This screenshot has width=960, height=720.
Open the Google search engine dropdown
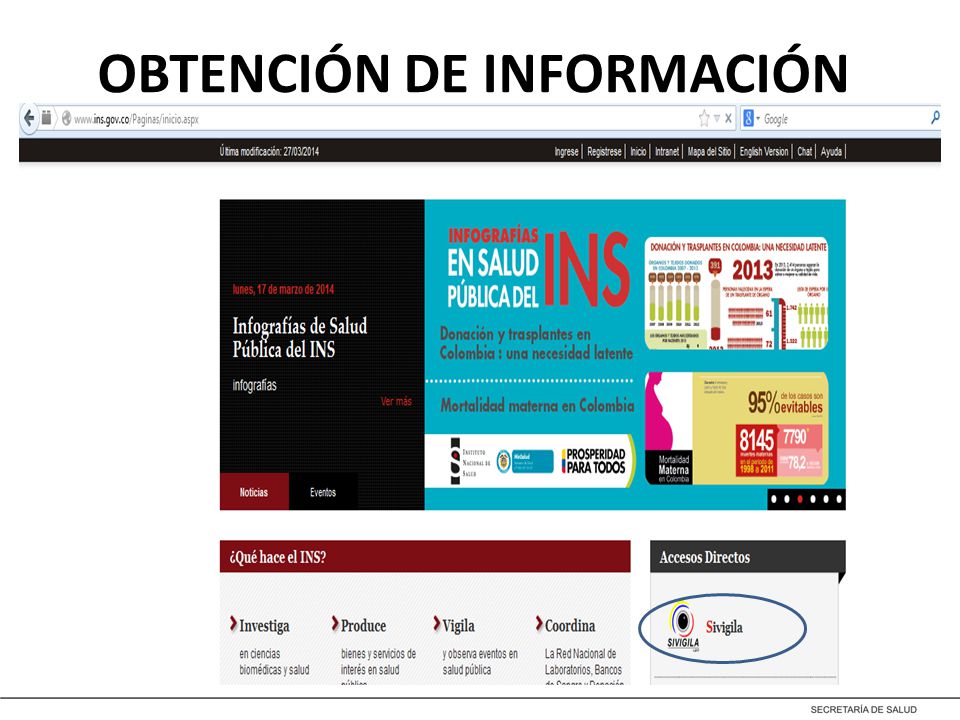[x=751, y=118]
